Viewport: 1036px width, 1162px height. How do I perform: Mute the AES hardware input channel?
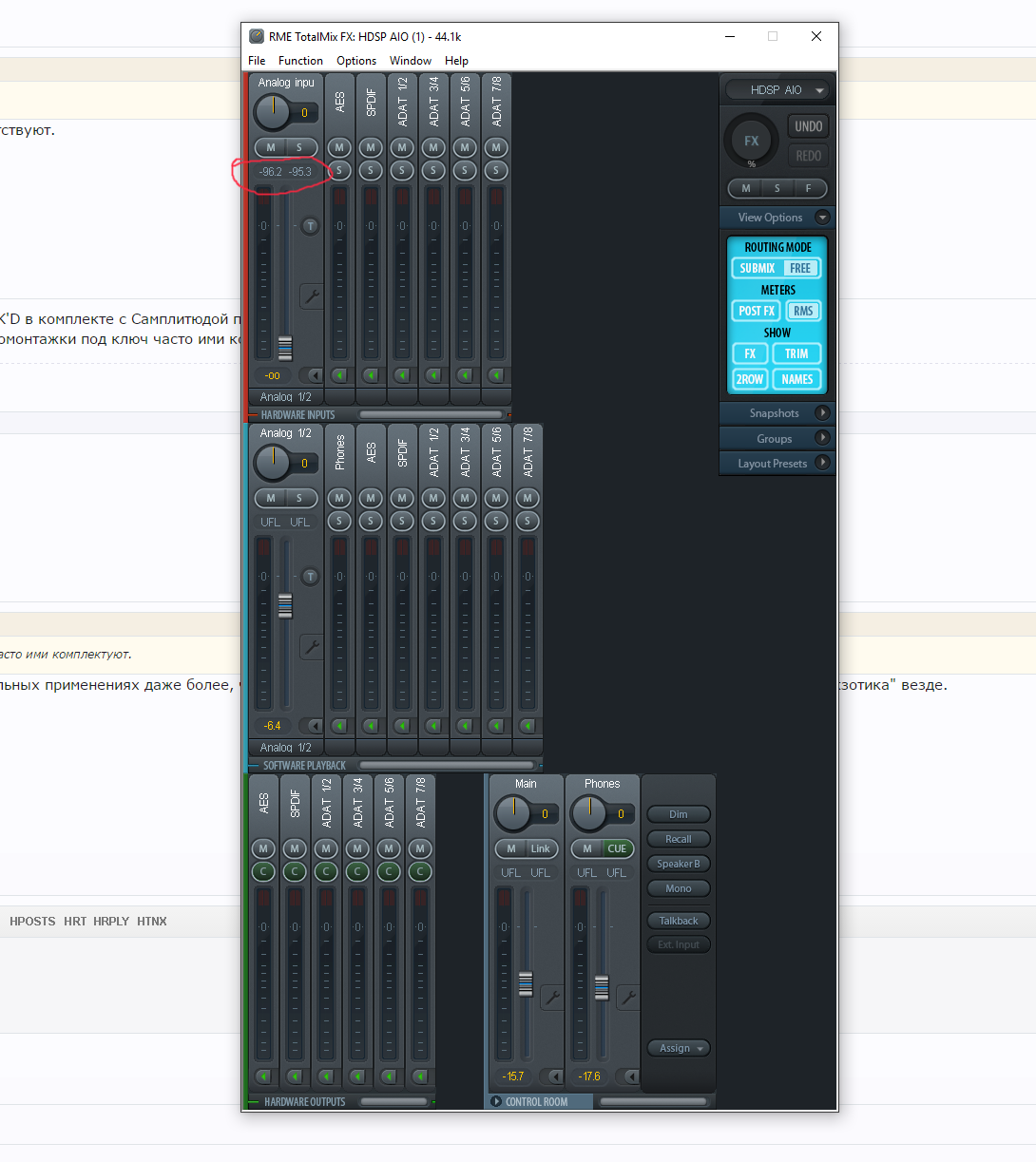[x=339, y=147]
